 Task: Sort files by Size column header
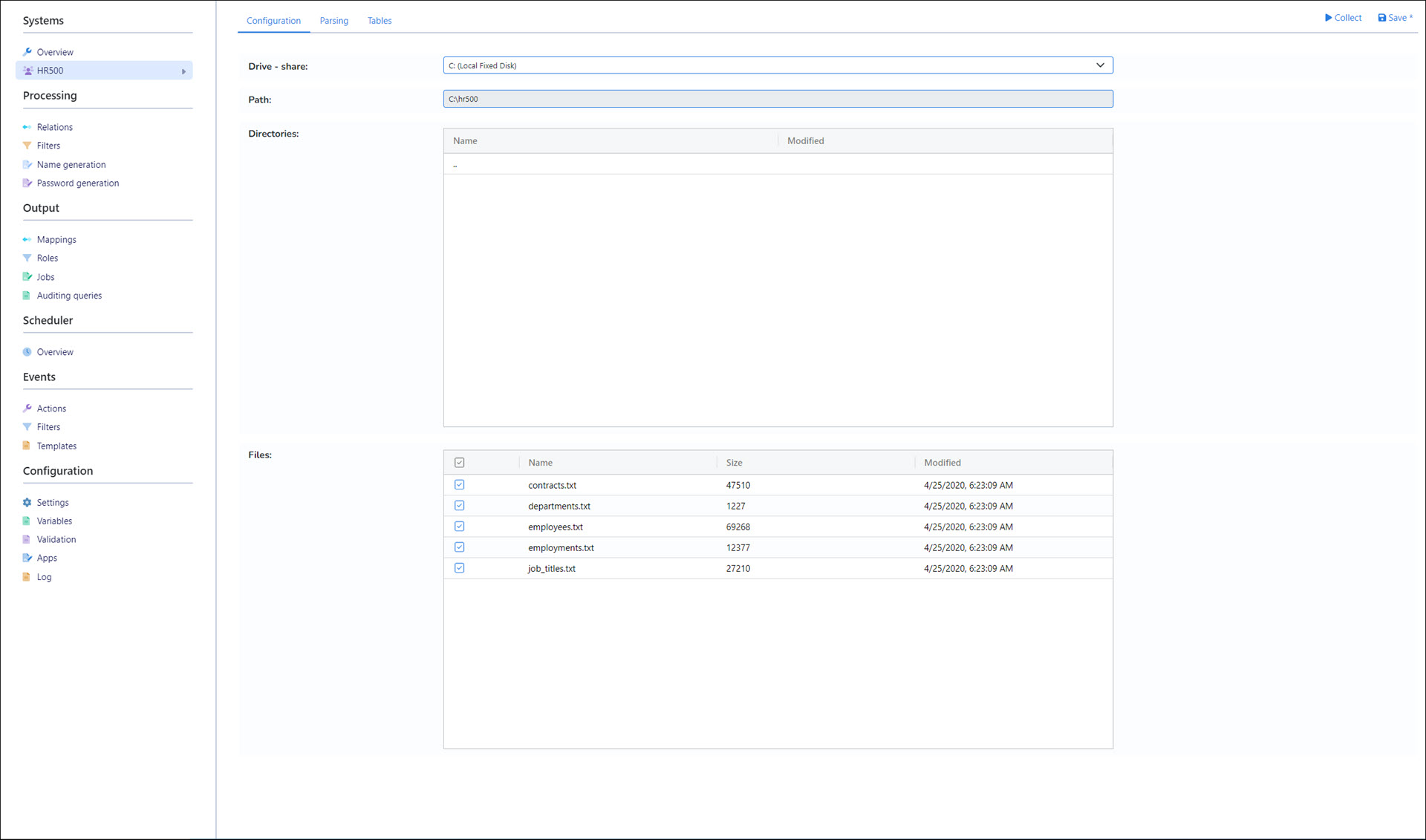pos(734,463)
